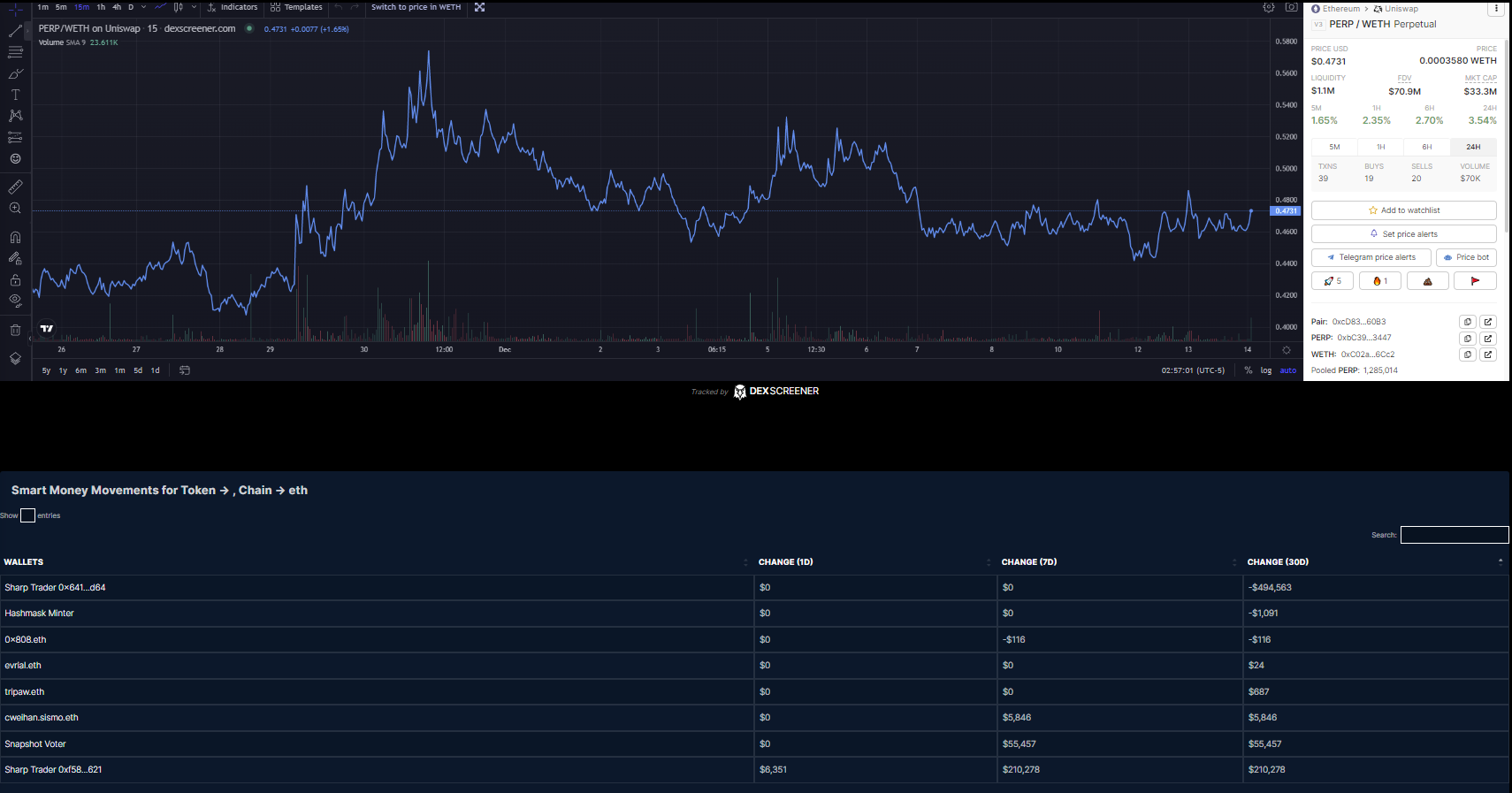Toggle lock all drawing tools
The width and height of the screenshot is (1512, 793).
(x=15, y=279)
